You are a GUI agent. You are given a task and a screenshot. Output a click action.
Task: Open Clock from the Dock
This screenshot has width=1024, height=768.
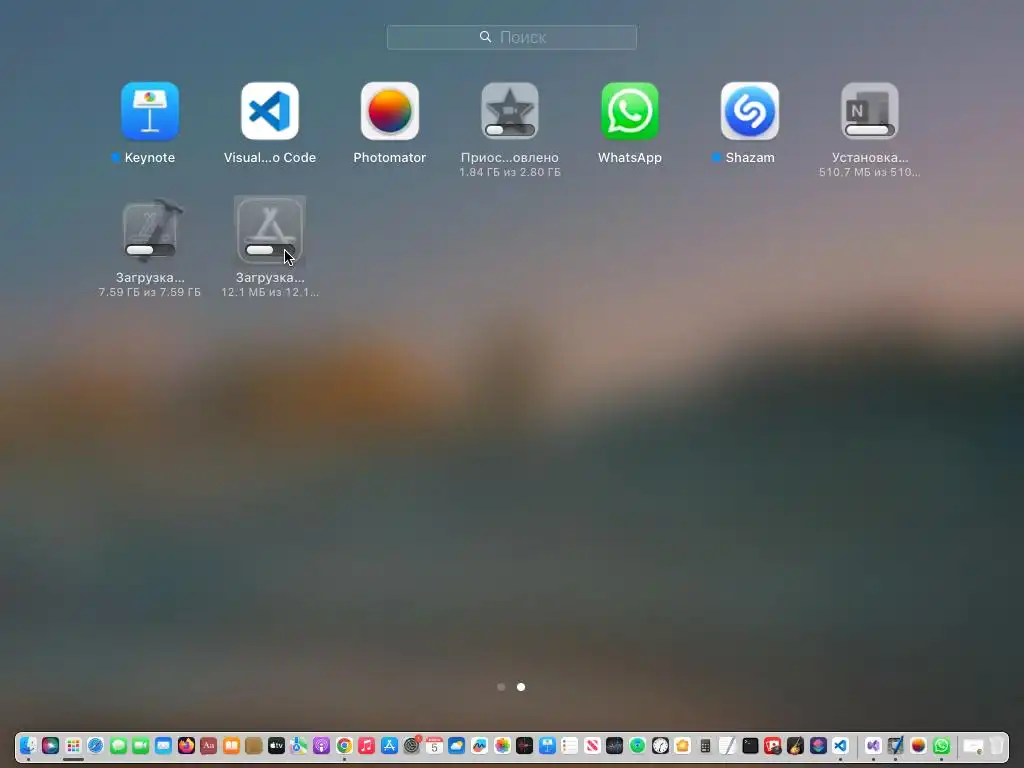pyautogui.click(x=660, y=746)
